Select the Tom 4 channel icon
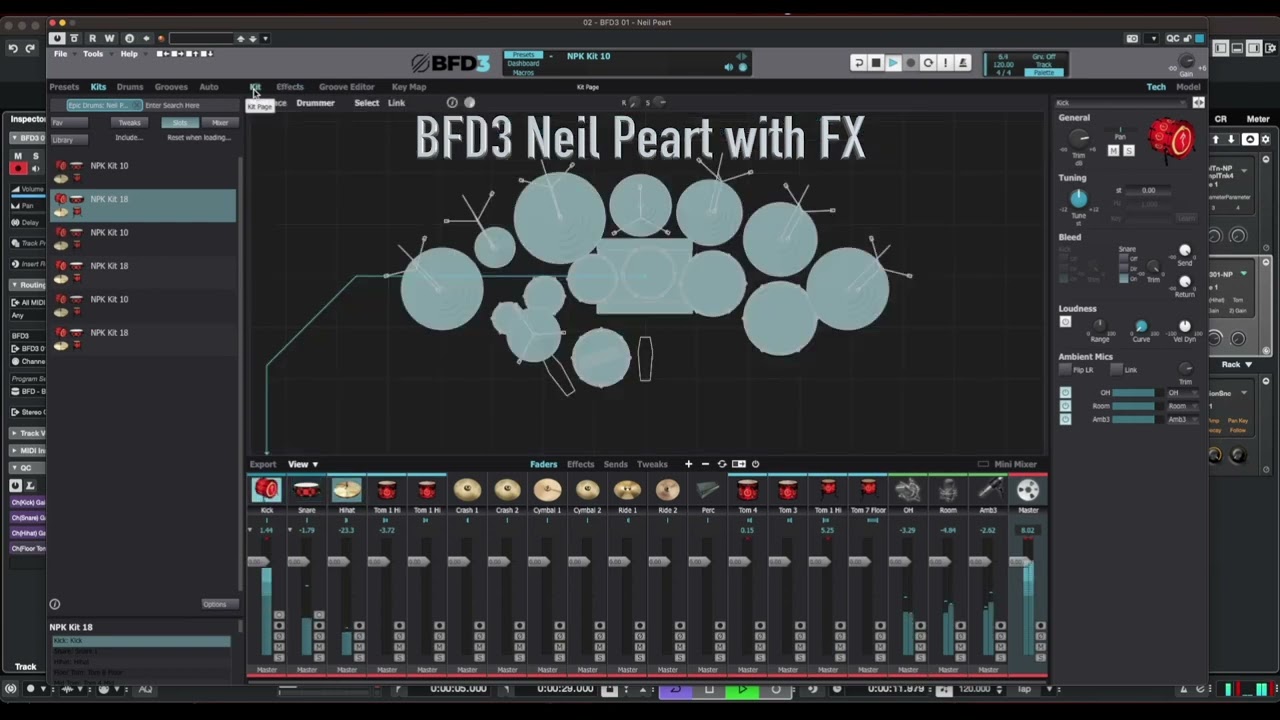 coord(748,490)
